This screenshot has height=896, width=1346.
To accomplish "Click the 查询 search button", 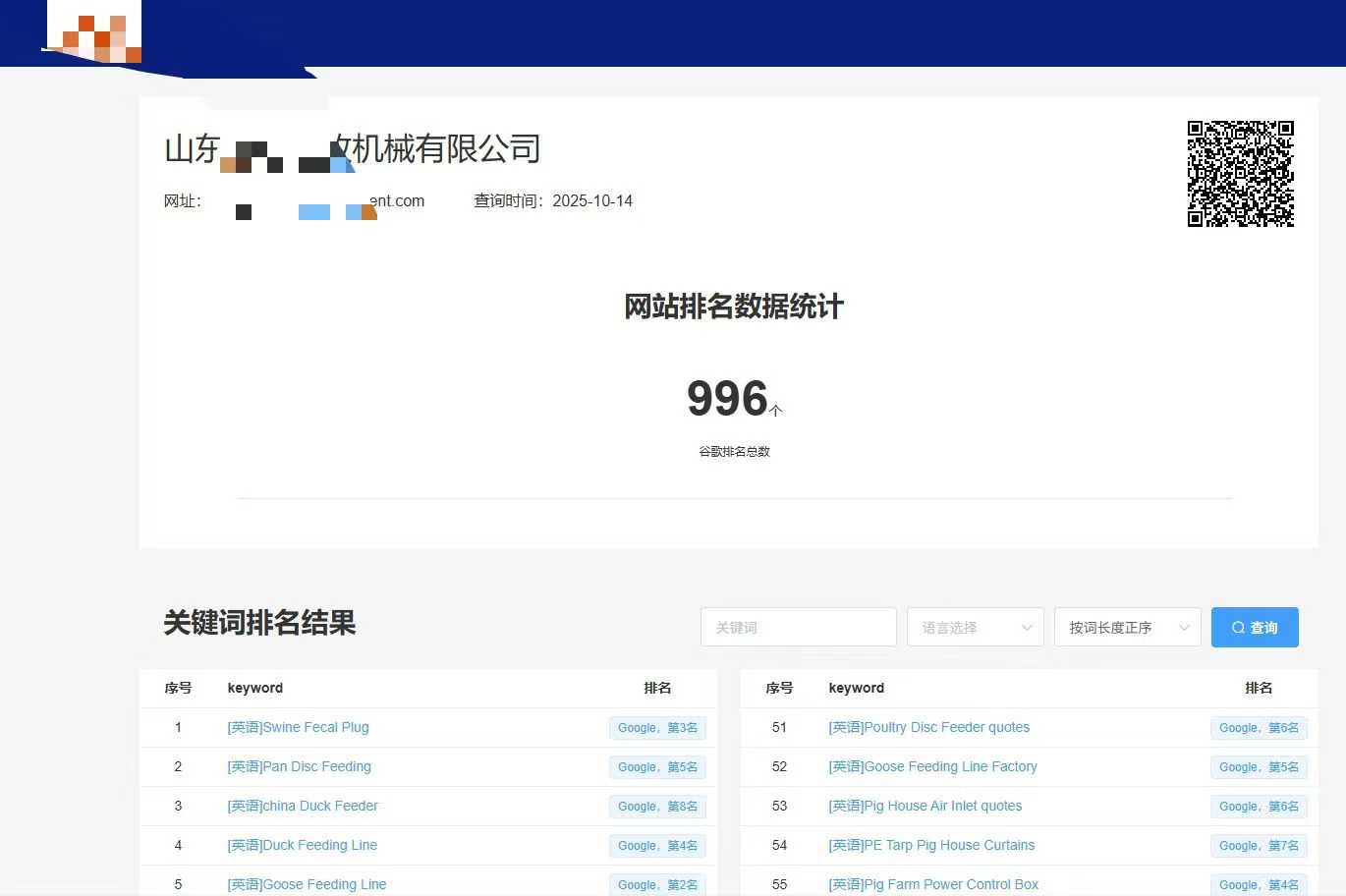I will click(1255, 628).
